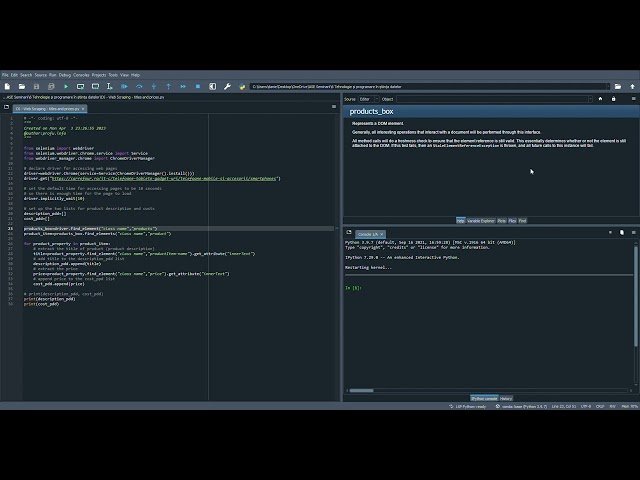
Task: Open the Help pane options menu
Action: (633, 99)
